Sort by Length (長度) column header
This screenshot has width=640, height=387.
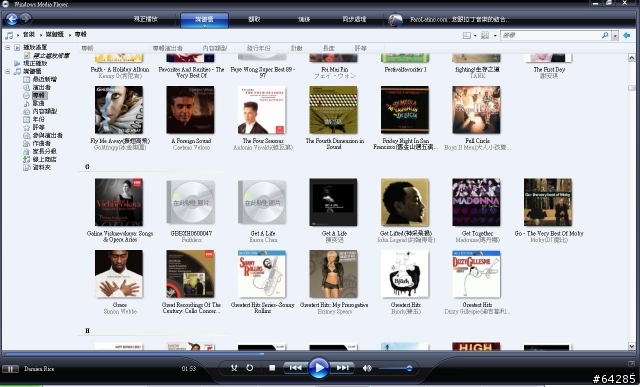coord(329,49)
